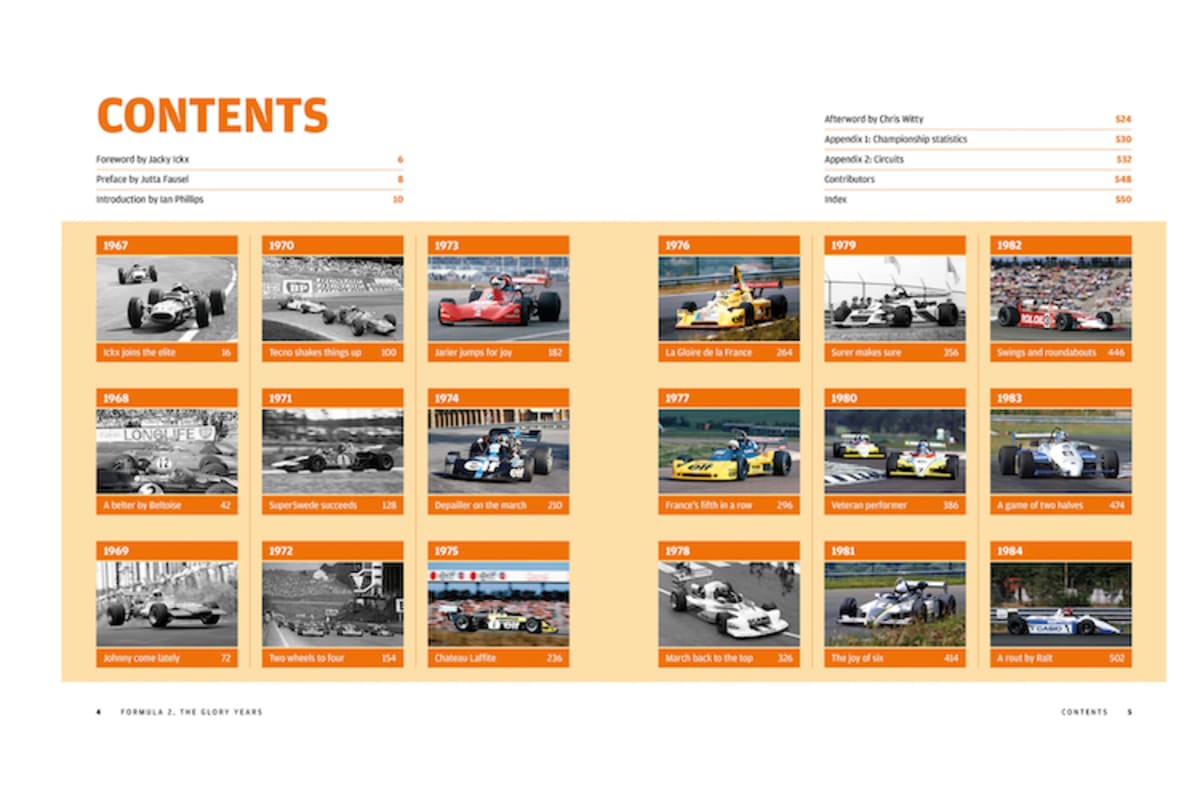Open the 1973 red car thumbnail
This screenshot has height=800, width=1200.
[x=498, y=299]
